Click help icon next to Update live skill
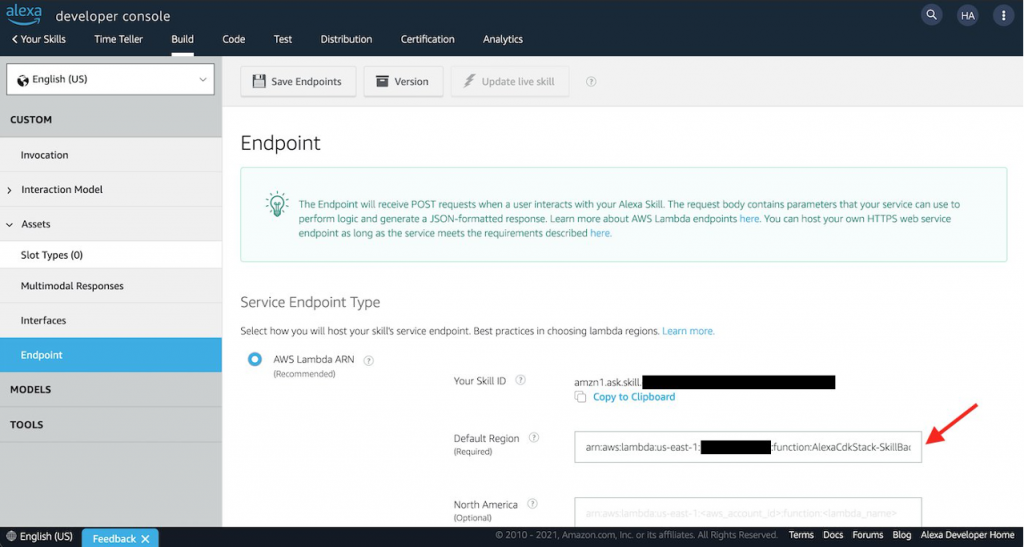The width and height of the screenshot is (1024, 547). tap(591, 82)
